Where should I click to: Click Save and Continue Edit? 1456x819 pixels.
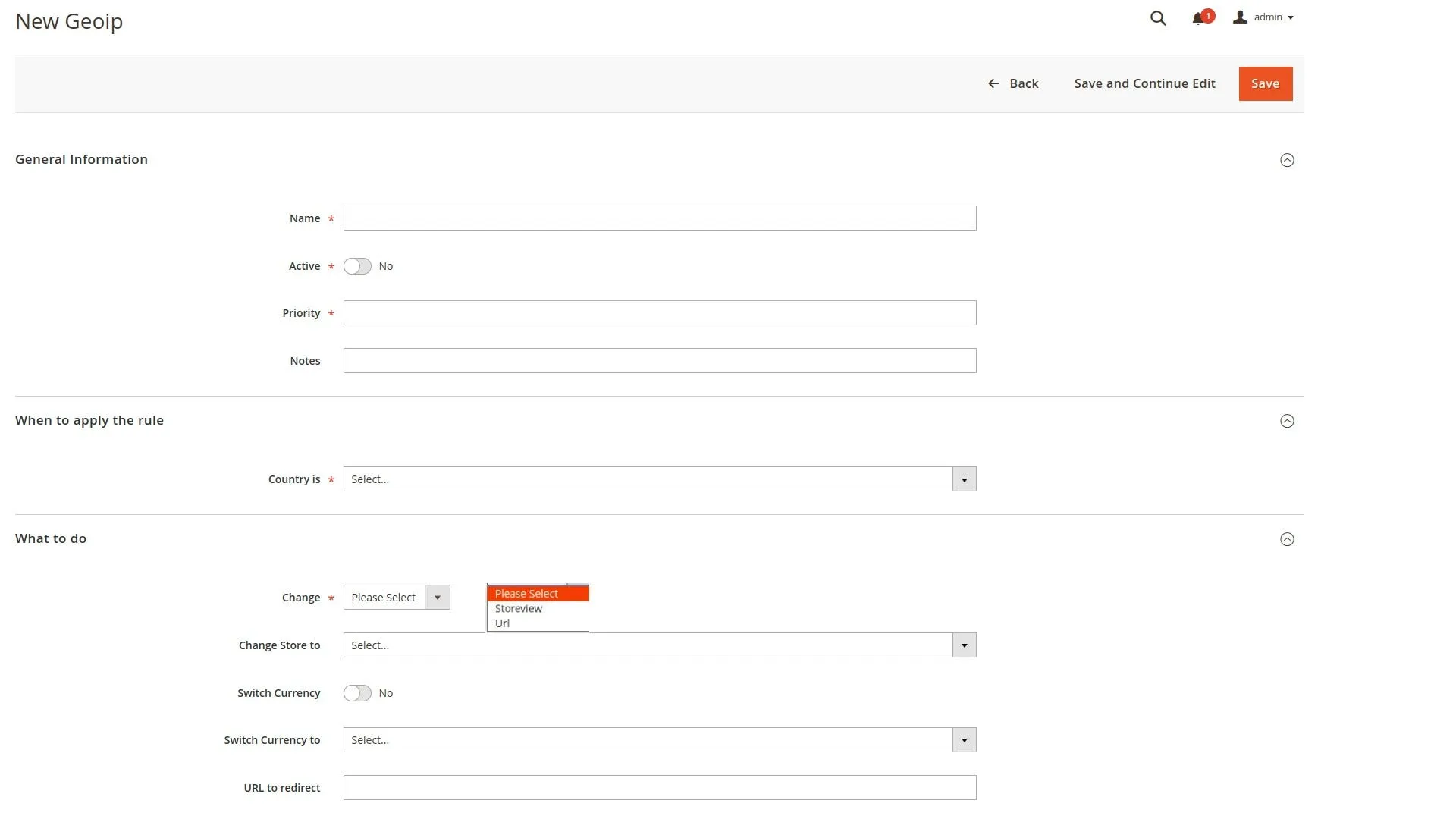pyautogui.click(x=1144, y=83)
